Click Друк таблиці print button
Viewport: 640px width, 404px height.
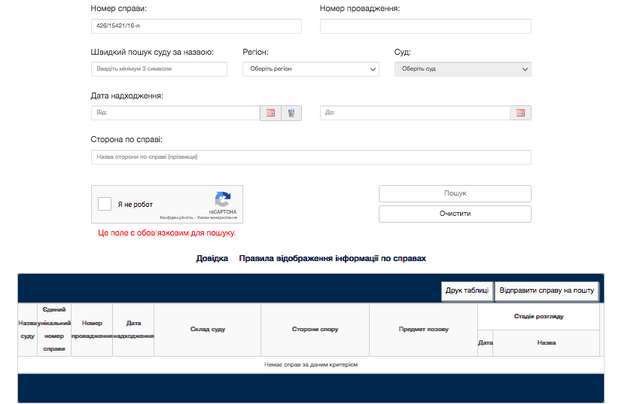(467, 290)
